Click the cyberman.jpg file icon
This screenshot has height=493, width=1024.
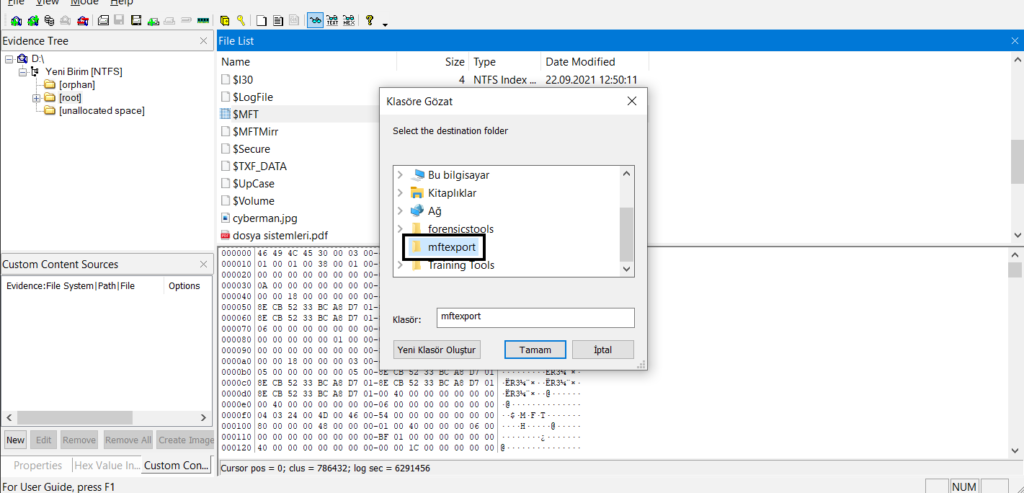point(226,218)
